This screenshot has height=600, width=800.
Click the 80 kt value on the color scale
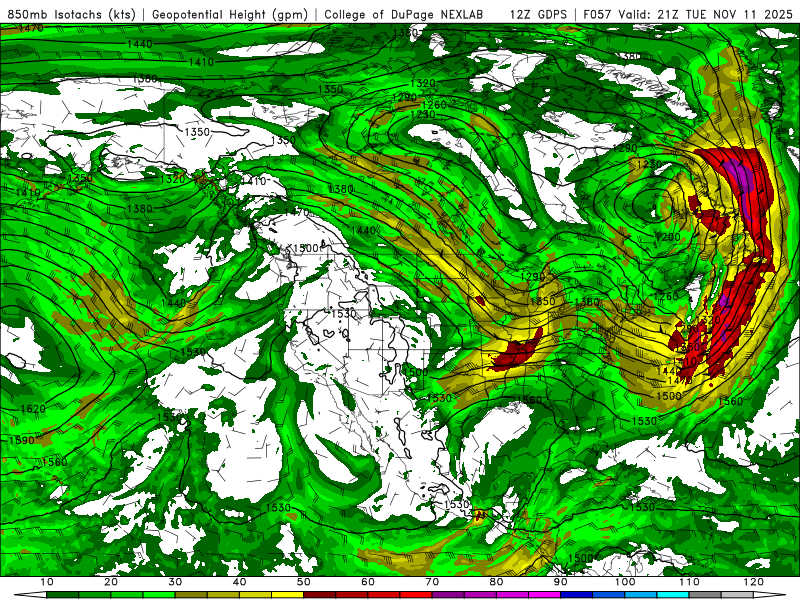[x=496, y=582]
